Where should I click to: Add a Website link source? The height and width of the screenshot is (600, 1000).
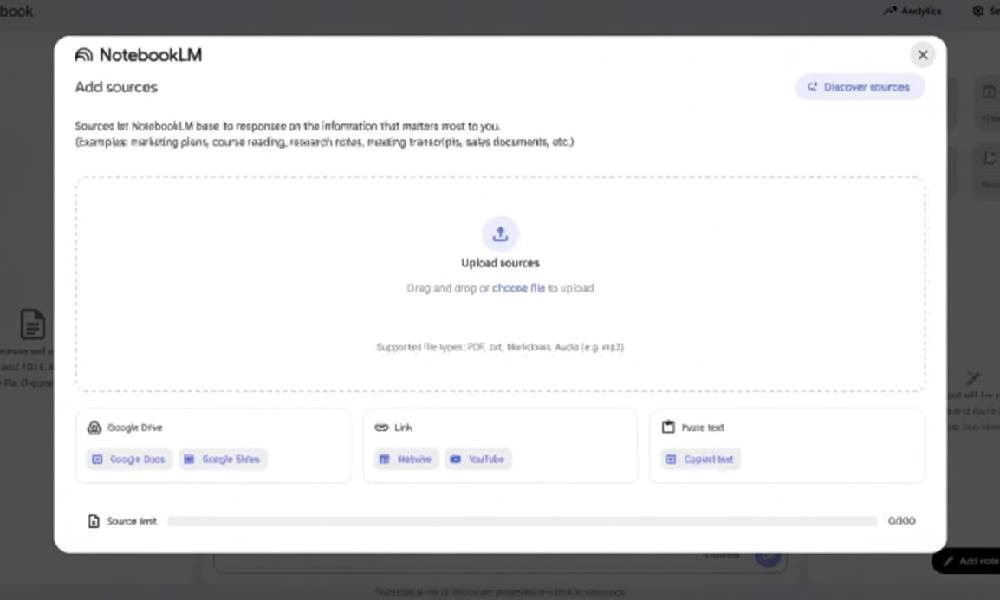point(406,459)
